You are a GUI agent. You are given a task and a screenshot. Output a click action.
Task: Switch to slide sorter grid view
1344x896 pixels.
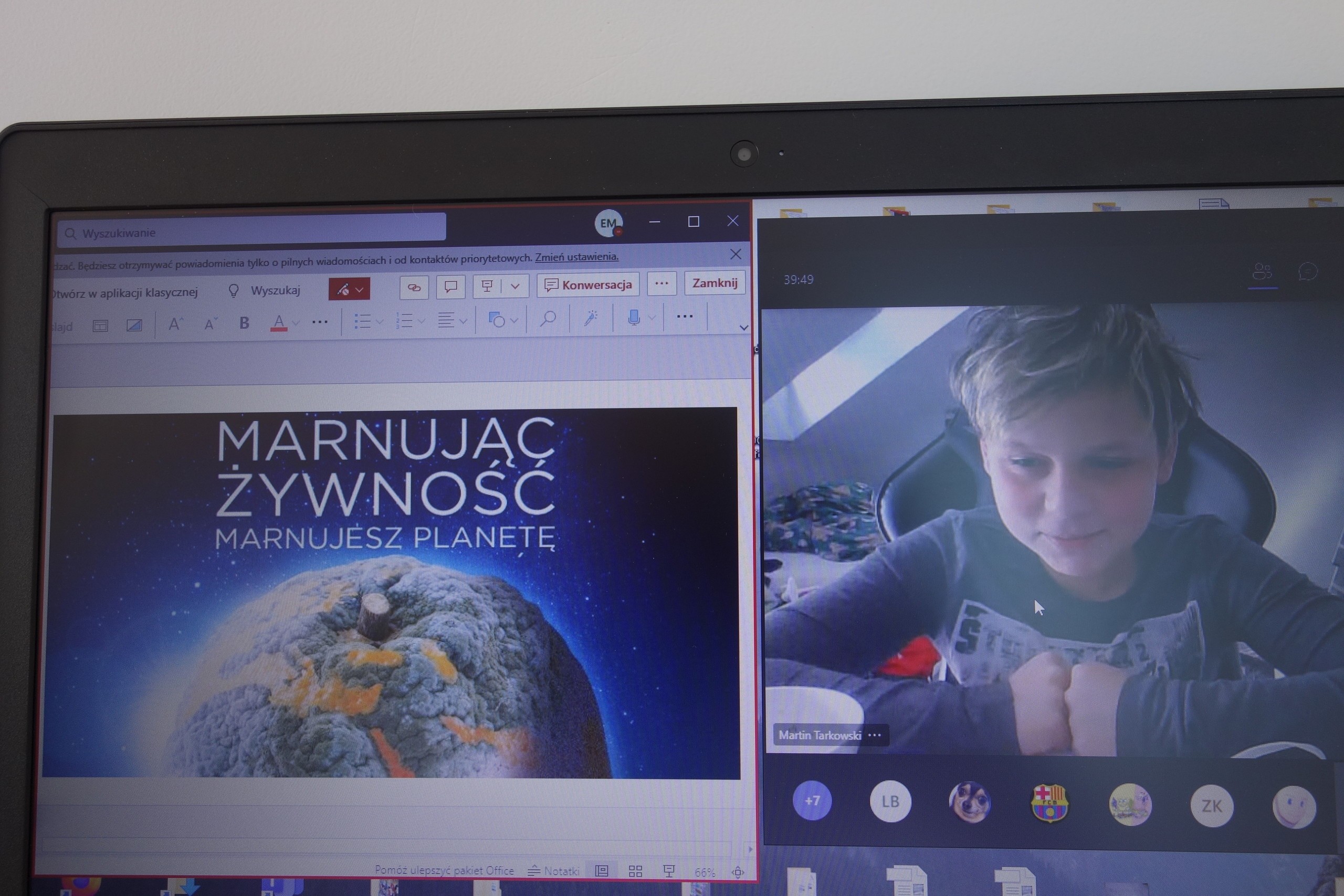click(635, 871)
